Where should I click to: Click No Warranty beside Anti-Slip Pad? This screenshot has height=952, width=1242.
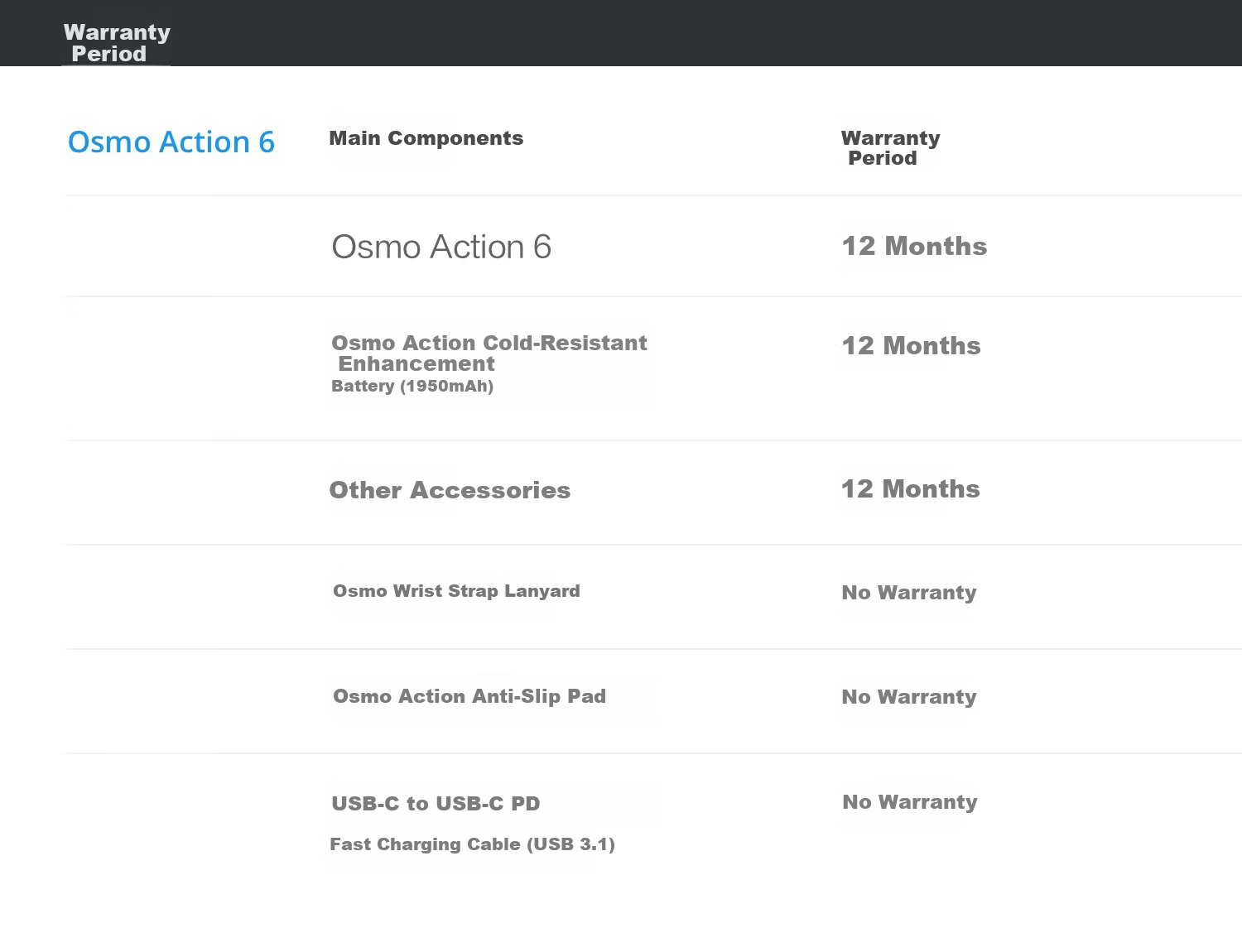click(909, 697)
